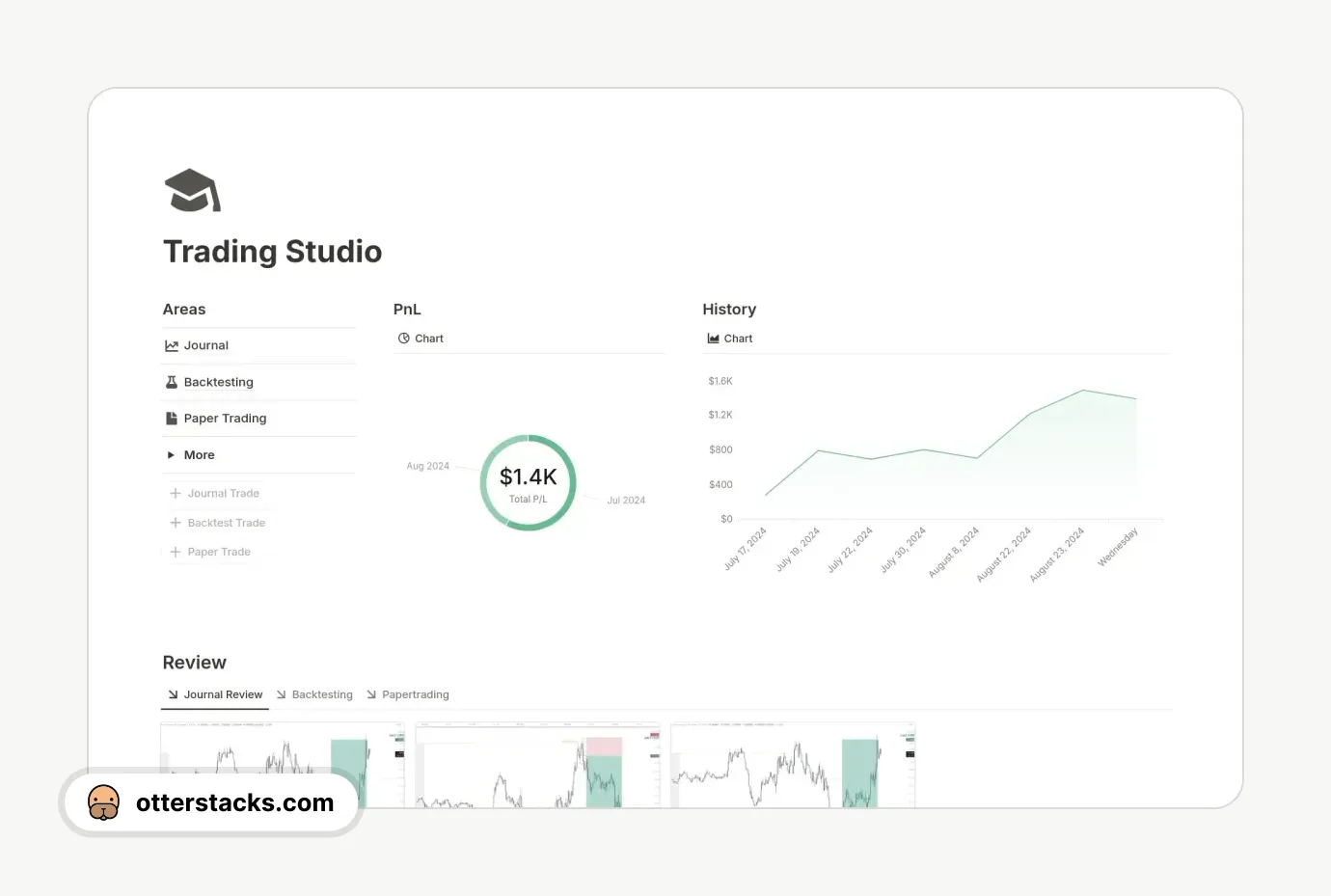Click the July 17, 2024 axis label
The width and height of the screenshot is (1331, 896).
click(x=746, y=549)
